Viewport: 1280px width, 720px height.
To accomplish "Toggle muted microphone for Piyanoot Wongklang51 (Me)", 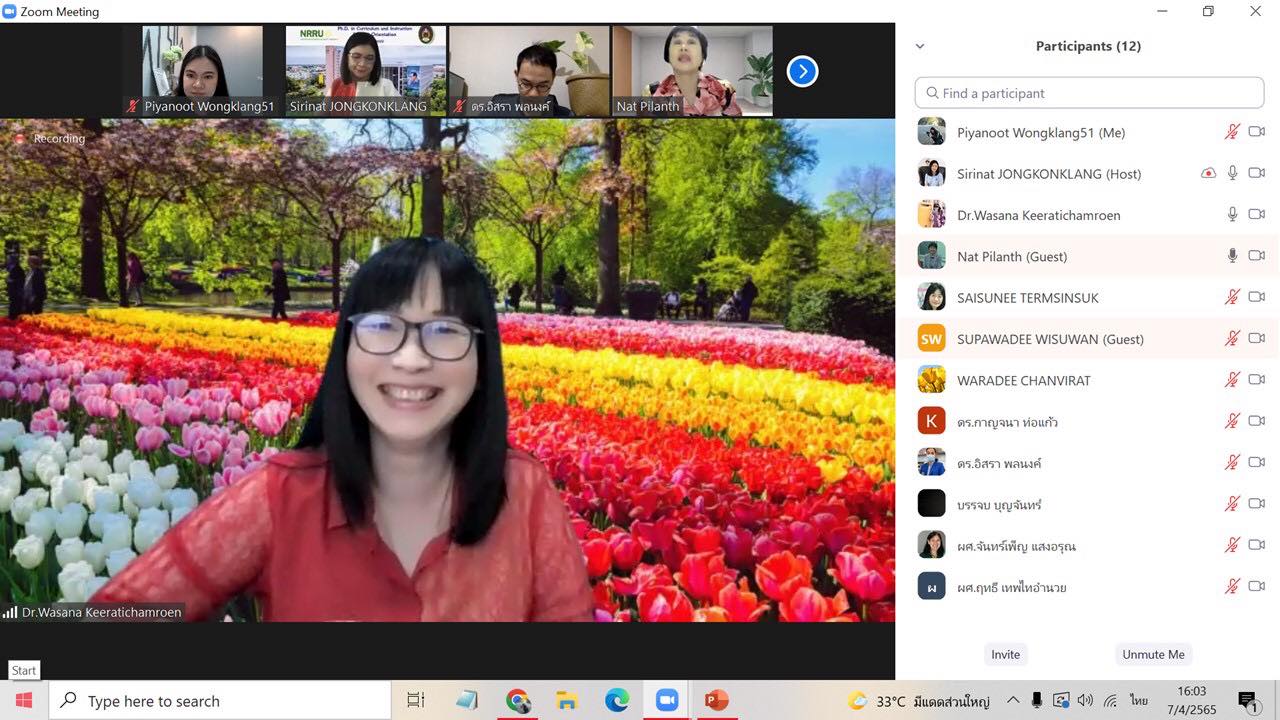I will point(1233,132).
